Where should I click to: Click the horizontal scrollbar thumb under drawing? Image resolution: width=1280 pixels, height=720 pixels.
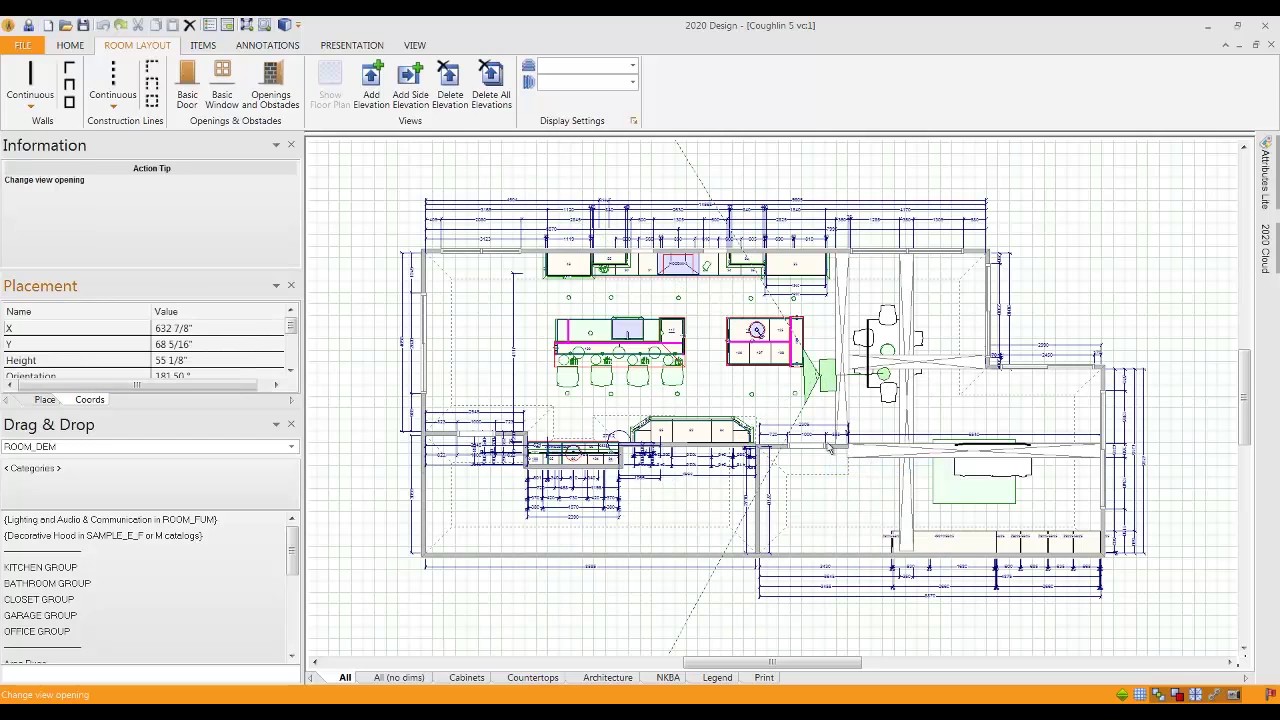tap(772, 662)
